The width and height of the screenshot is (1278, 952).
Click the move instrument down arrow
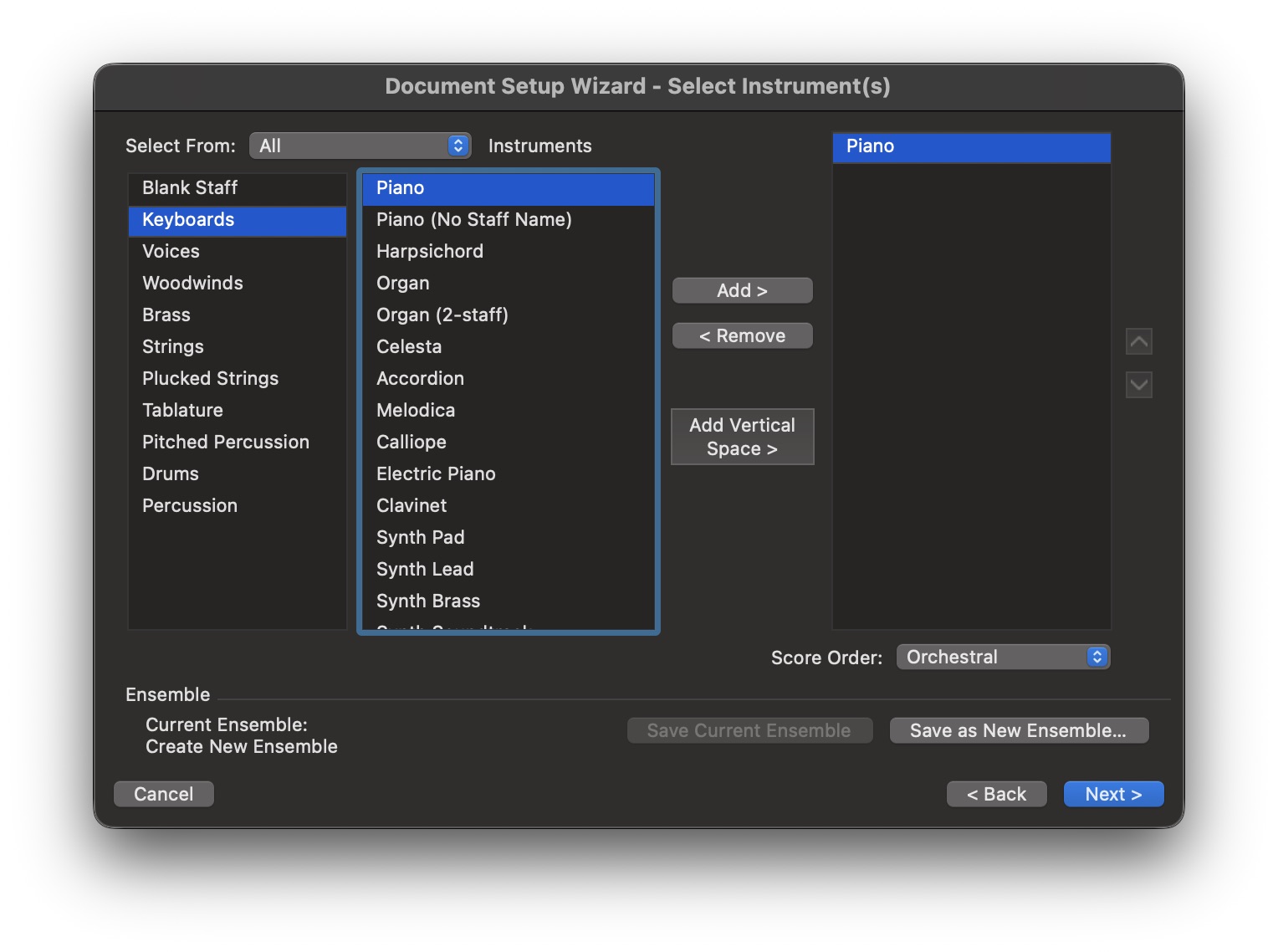pos(1138,385)
